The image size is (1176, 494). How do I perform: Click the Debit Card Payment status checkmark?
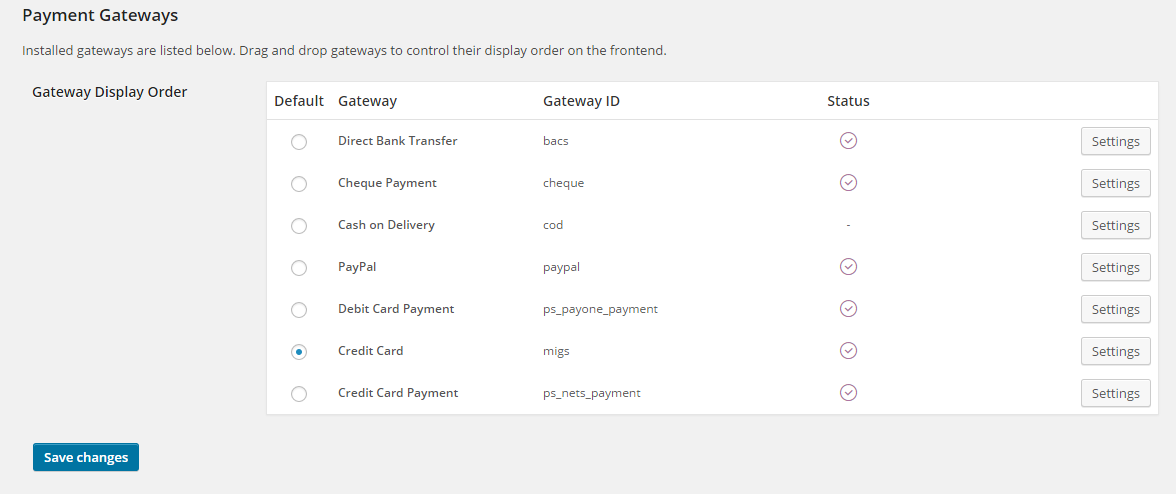click(849, 309)
